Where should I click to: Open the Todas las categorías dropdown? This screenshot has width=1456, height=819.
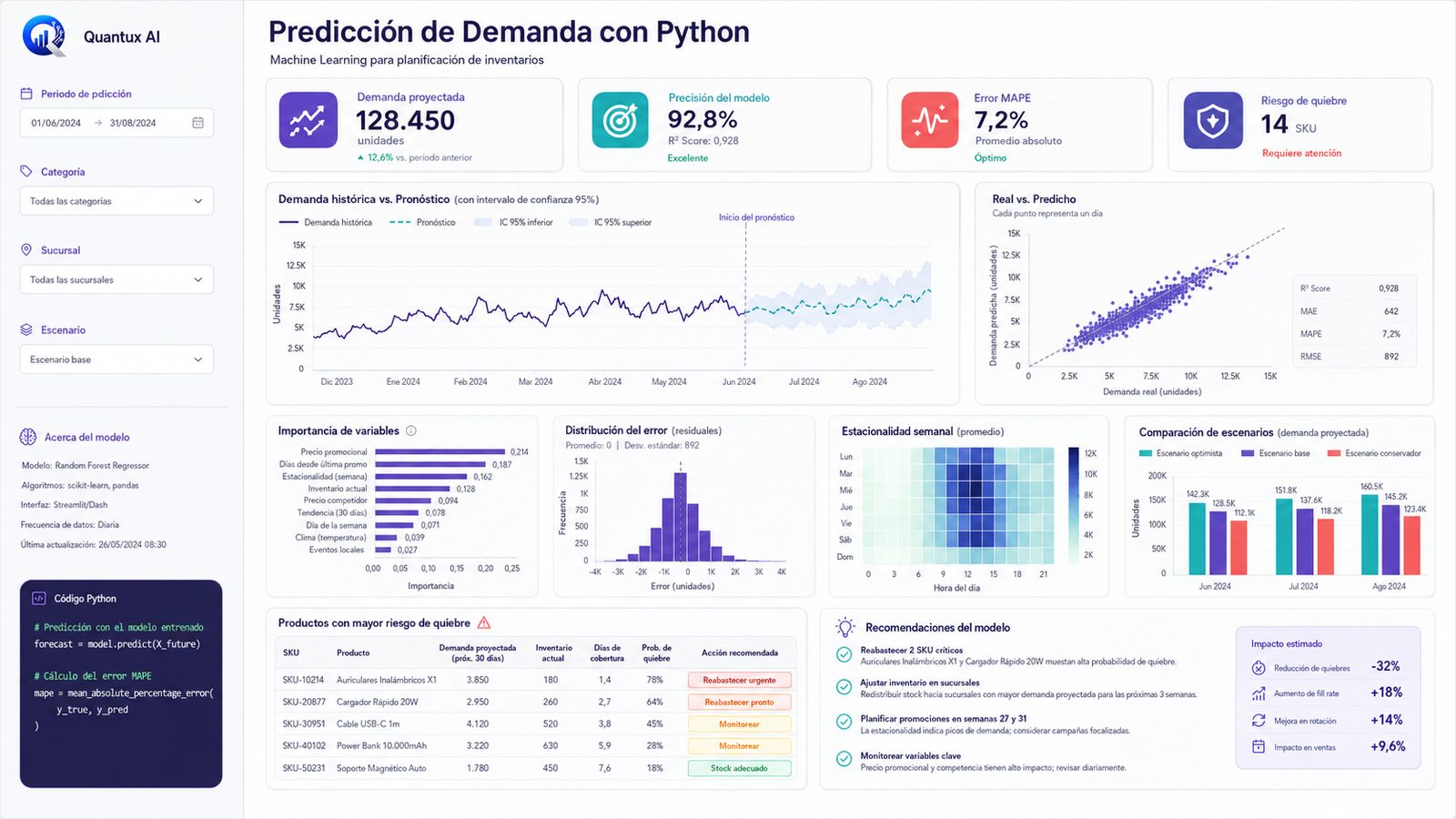116,201
